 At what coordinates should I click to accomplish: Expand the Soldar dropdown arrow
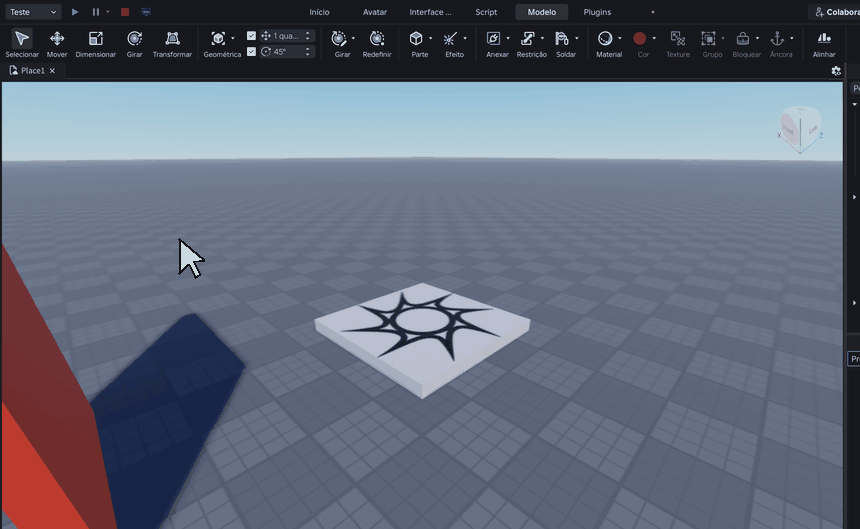tap(576, 38)
